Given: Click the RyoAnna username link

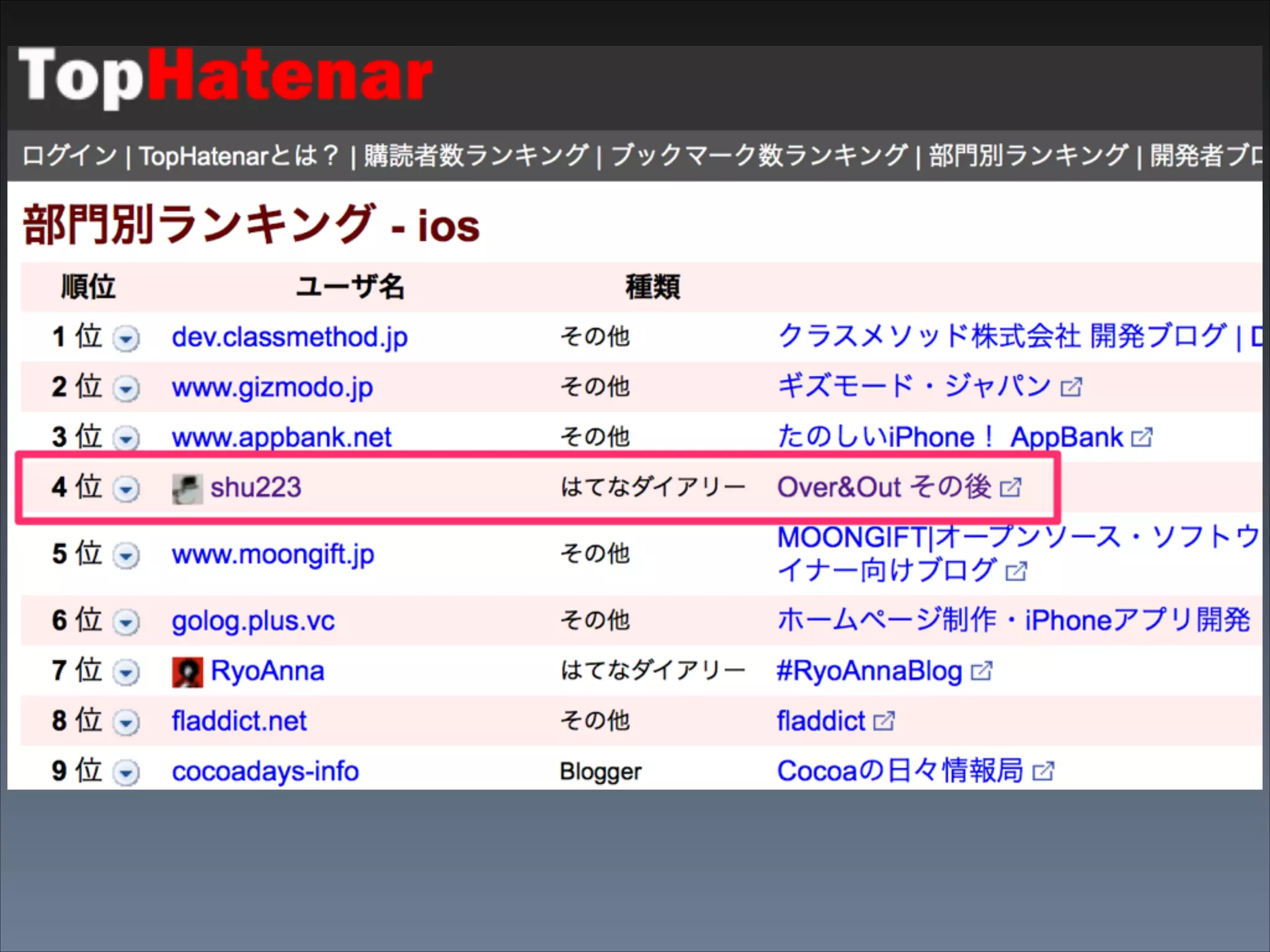Looking at the screenshot, I should [267, 671].
